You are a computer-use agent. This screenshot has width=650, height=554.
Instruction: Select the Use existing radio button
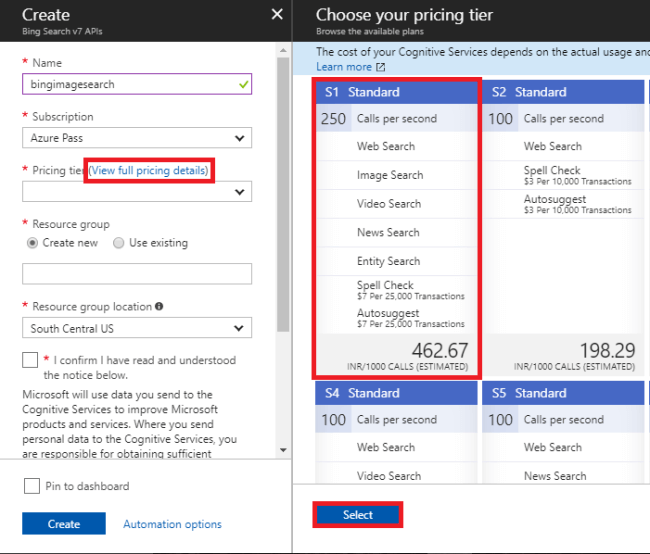coord(119,243)
